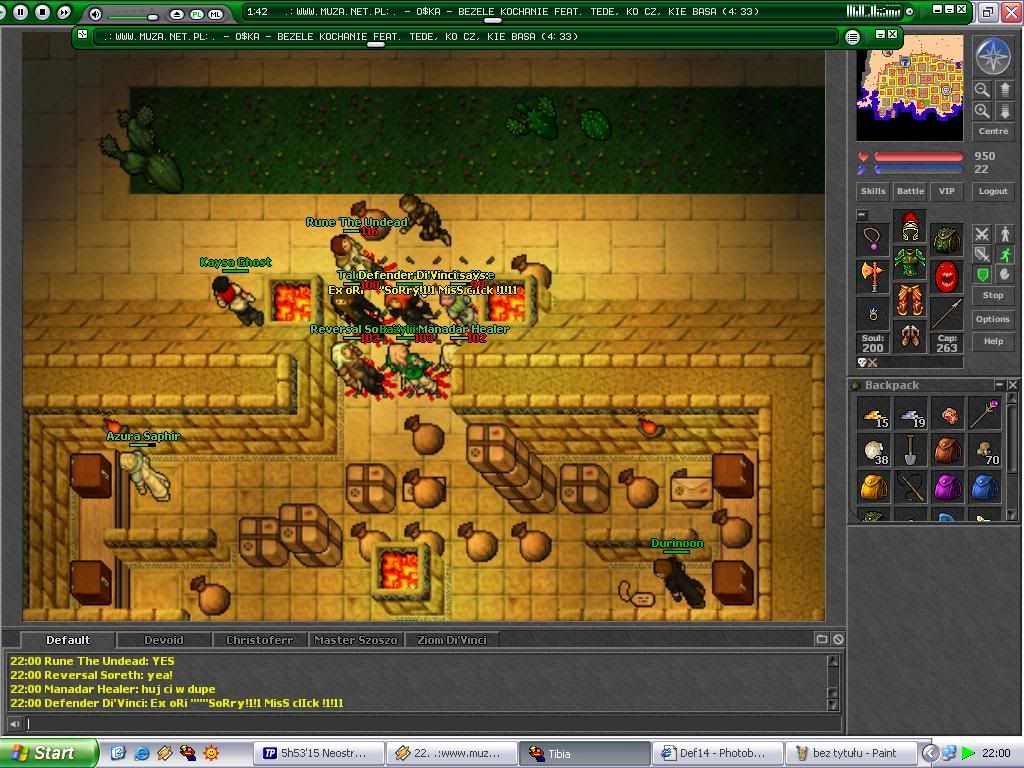Click the minimap view
The width and height of the screenshot is (1024, 768).
click(910, 88)
